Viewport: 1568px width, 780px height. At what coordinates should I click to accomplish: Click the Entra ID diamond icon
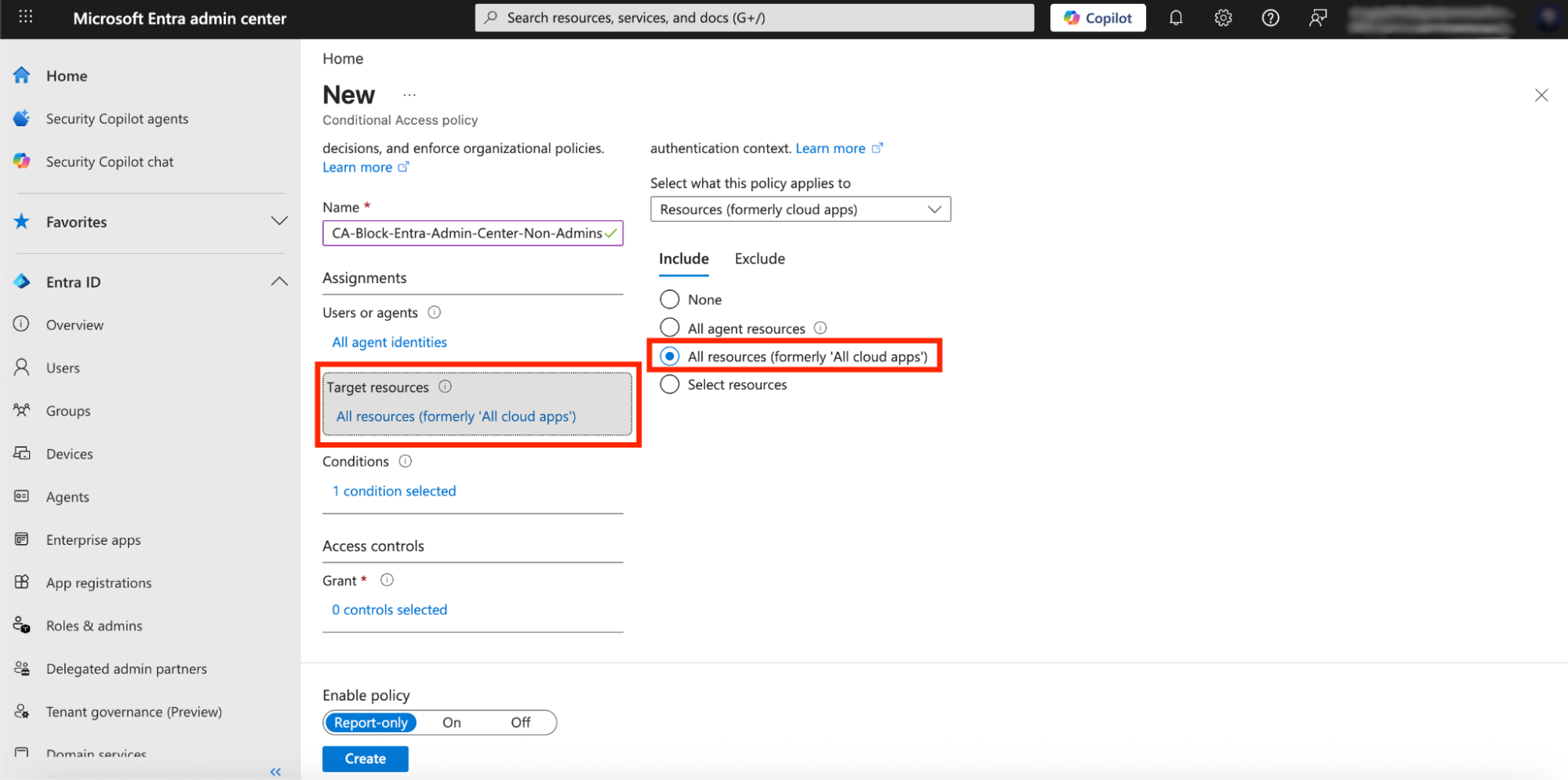pyautogui.click(x=22, y=281)
